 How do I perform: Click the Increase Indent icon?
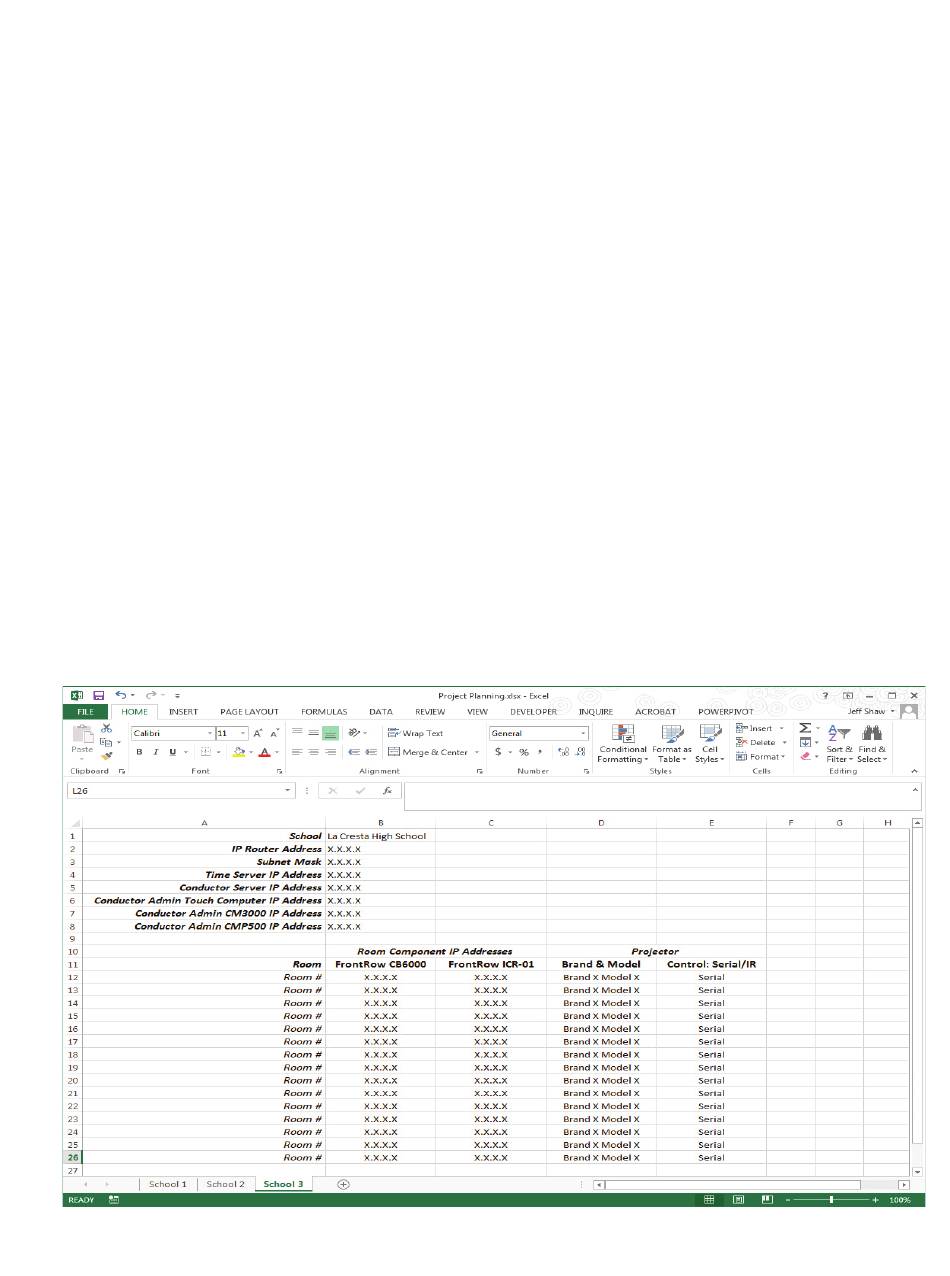[371, 752]
